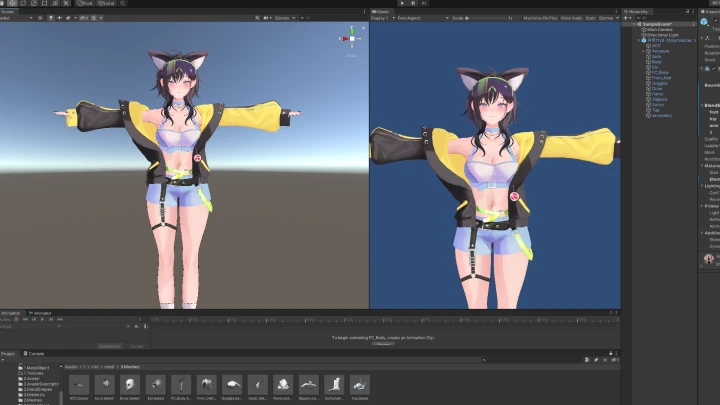720x405 pixels.
Task: Select the Transform tool in the top toolbar
Action: (55, 3)
